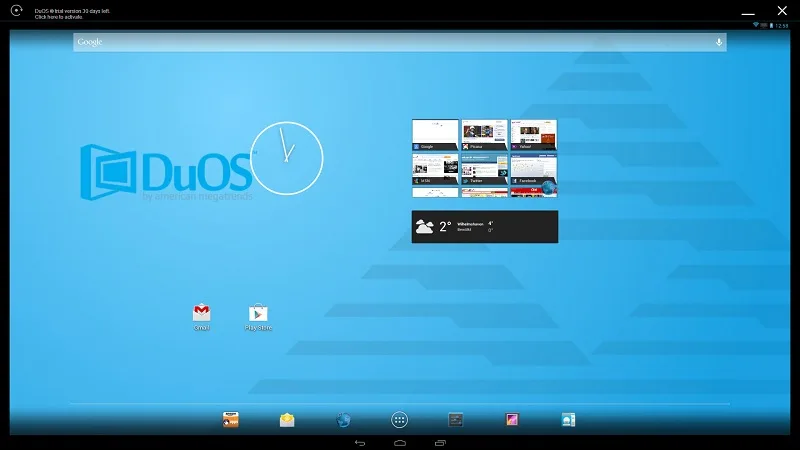800x450 pixels.
Task: Launch the Browser globe icon in dock
Action: click(343, 420)
